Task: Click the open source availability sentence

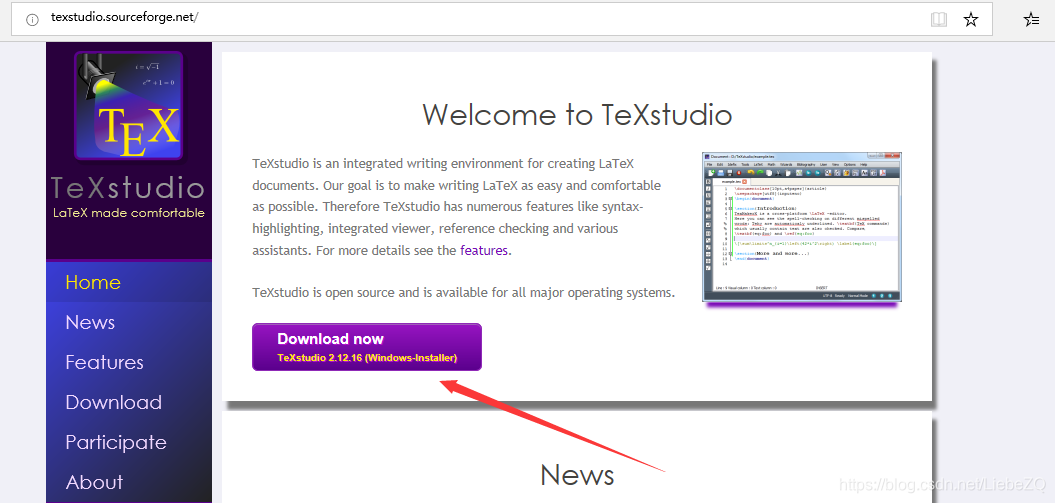Action: 464,293
